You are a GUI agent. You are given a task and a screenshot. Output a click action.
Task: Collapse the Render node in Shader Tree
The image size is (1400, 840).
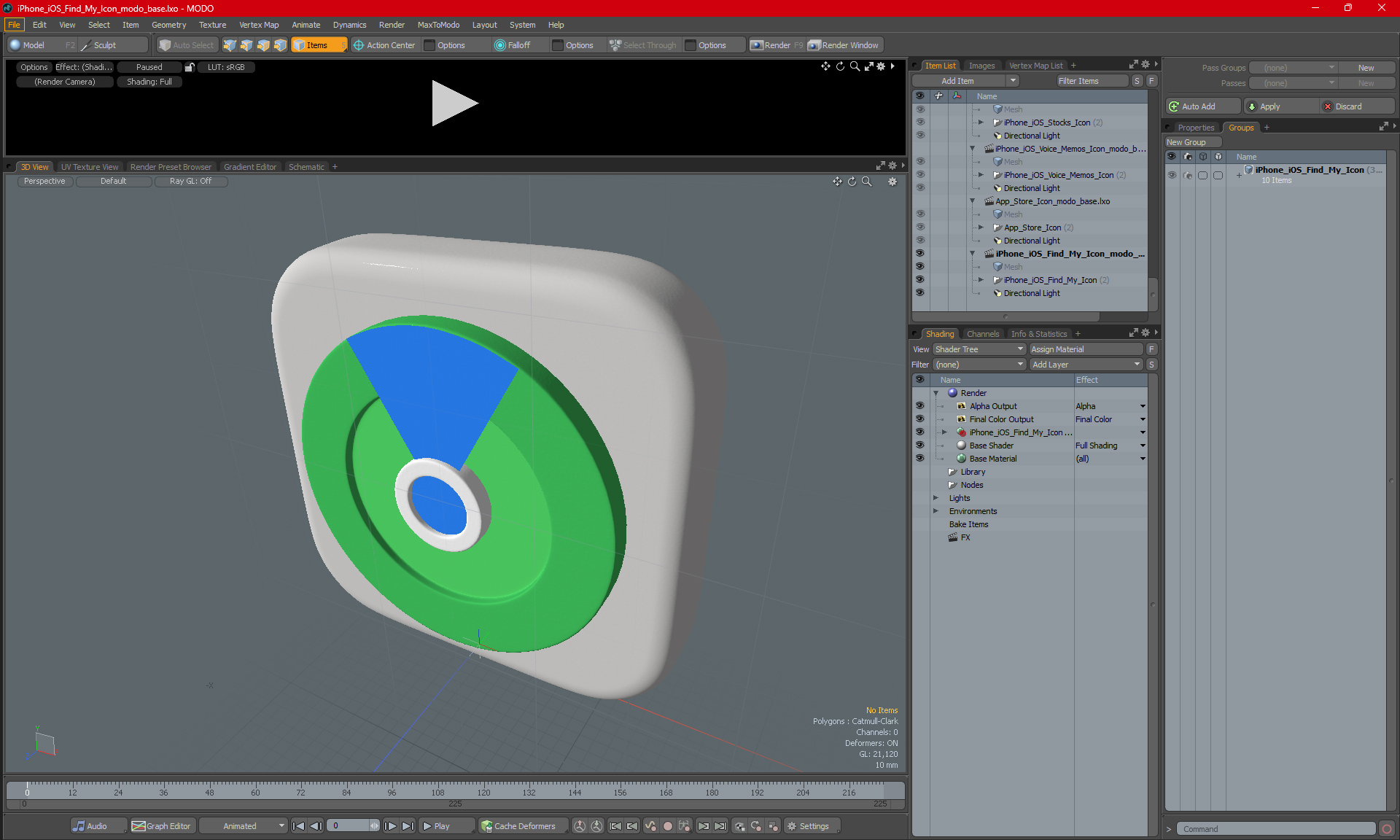tap(936, 393)
